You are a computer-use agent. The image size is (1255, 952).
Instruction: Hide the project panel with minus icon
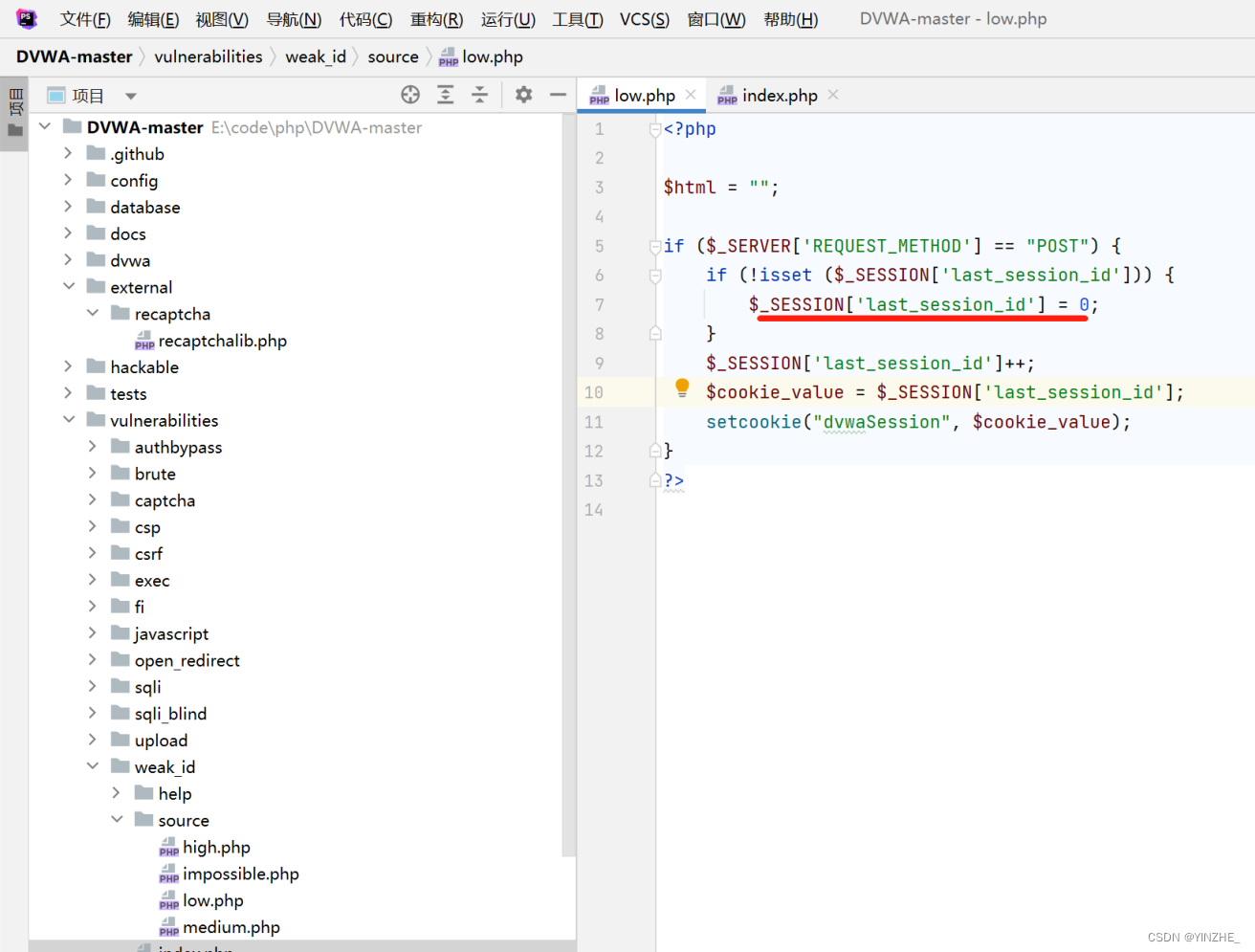pos(559,94)
